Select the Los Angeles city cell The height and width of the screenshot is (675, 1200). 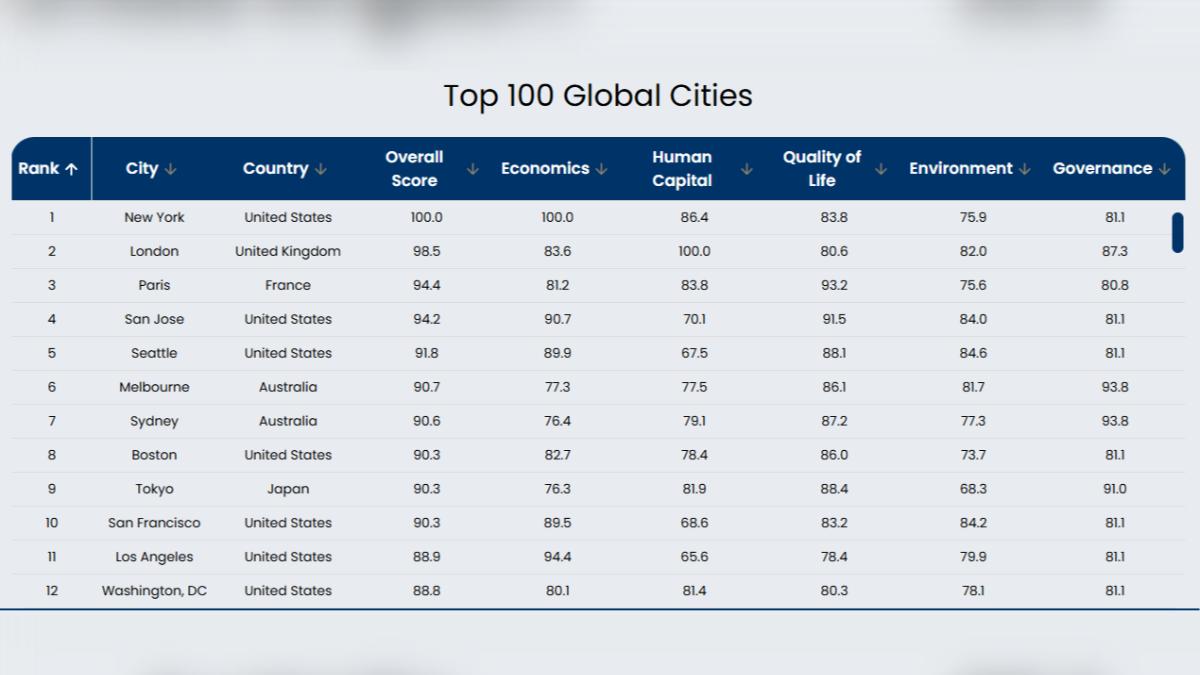pos(154,557)
